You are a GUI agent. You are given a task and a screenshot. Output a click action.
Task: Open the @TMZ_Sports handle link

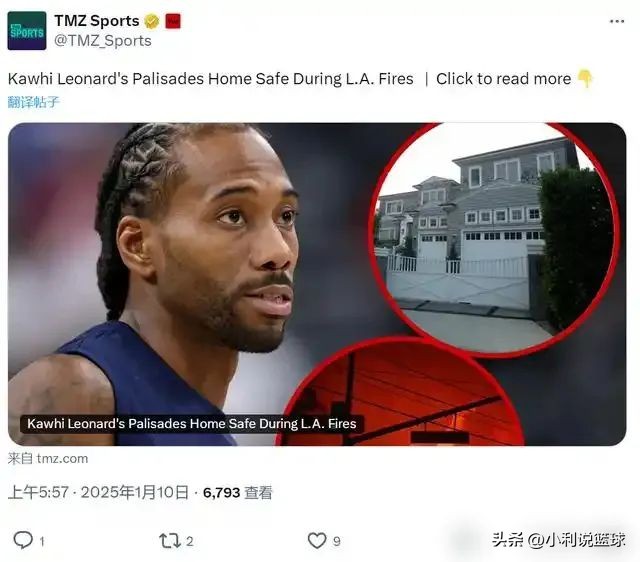[102, 41]
